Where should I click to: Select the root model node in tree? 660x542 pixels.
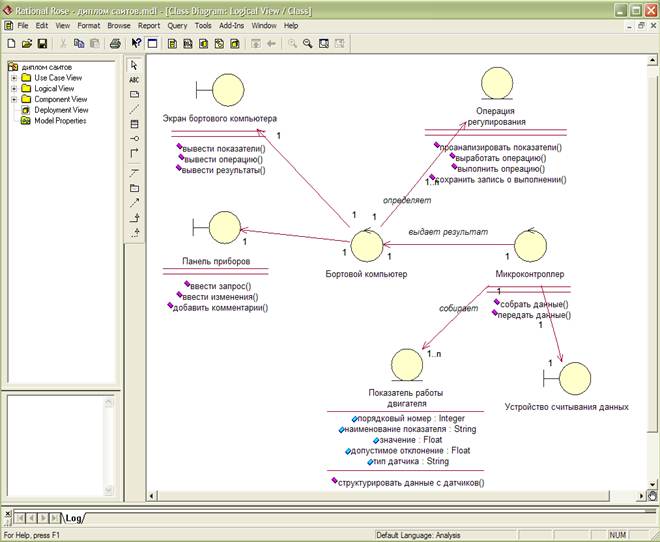47,67
